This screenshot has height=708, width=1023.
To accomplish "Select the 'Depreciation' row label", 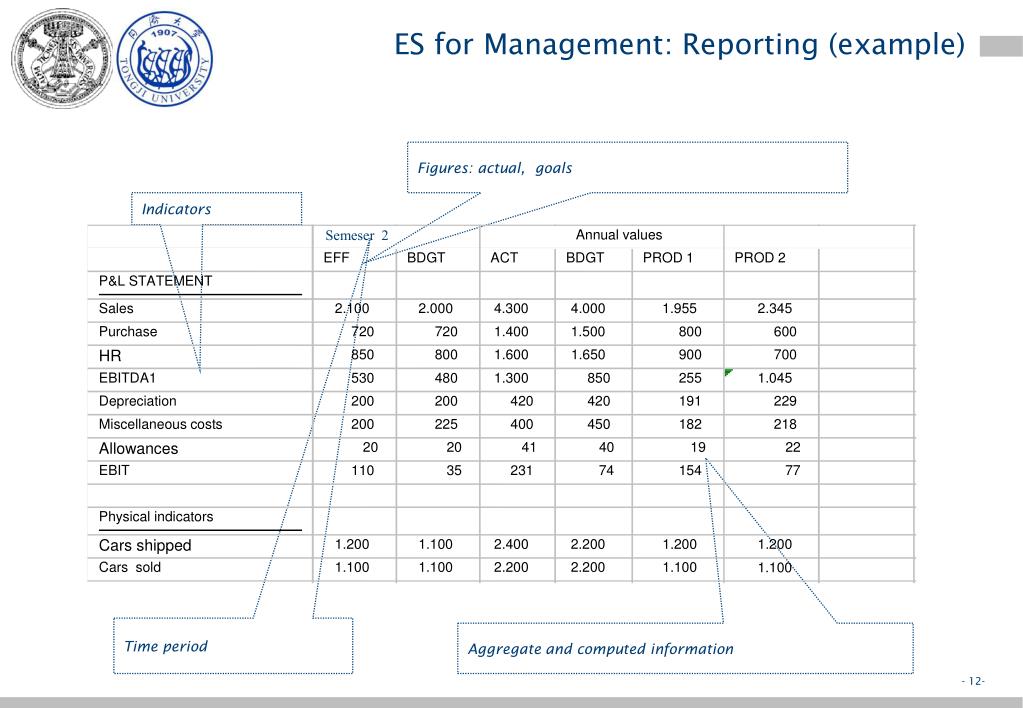I will [138, 401].
